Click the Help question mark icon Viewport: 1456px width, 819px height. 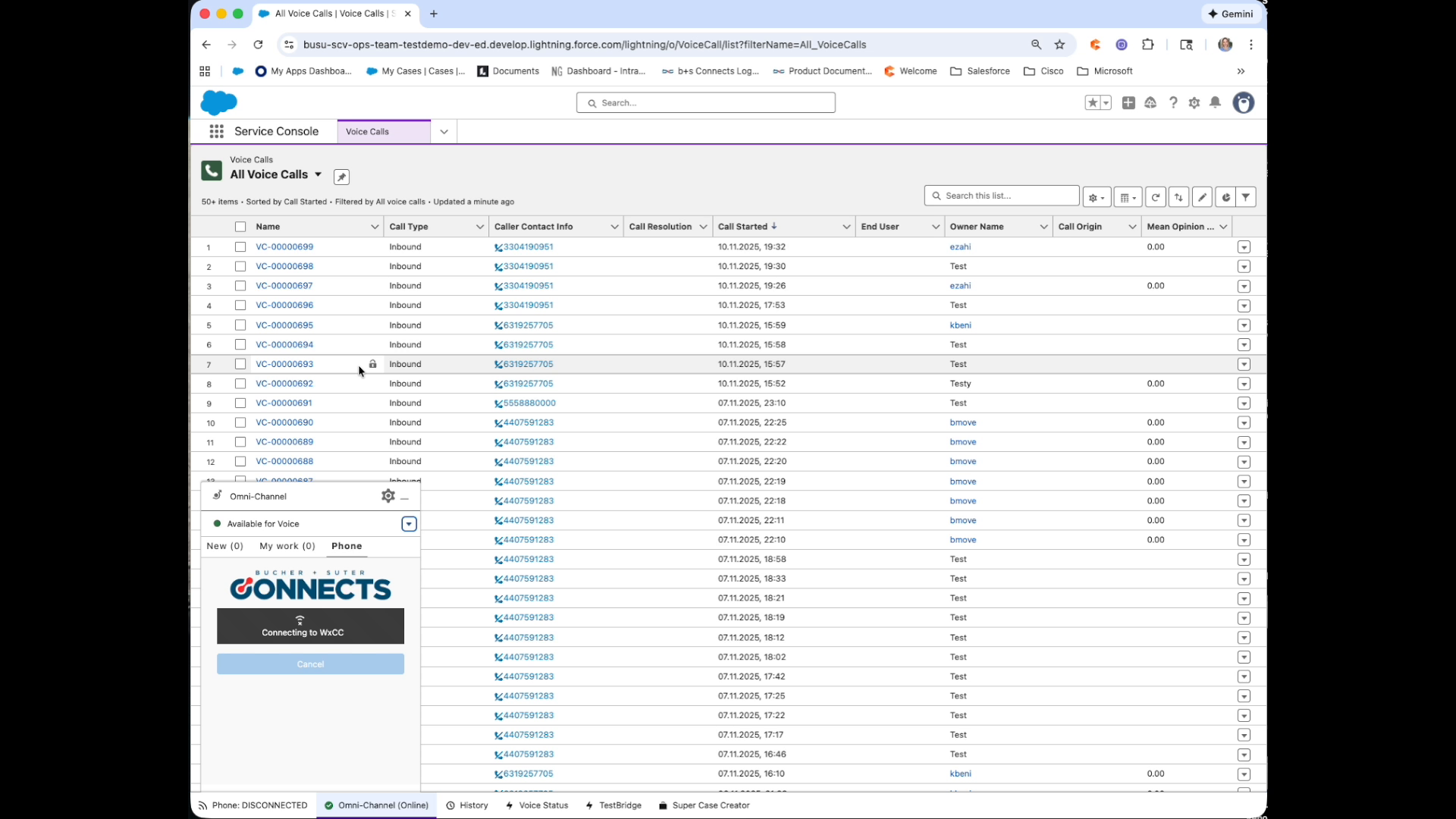1173,102
